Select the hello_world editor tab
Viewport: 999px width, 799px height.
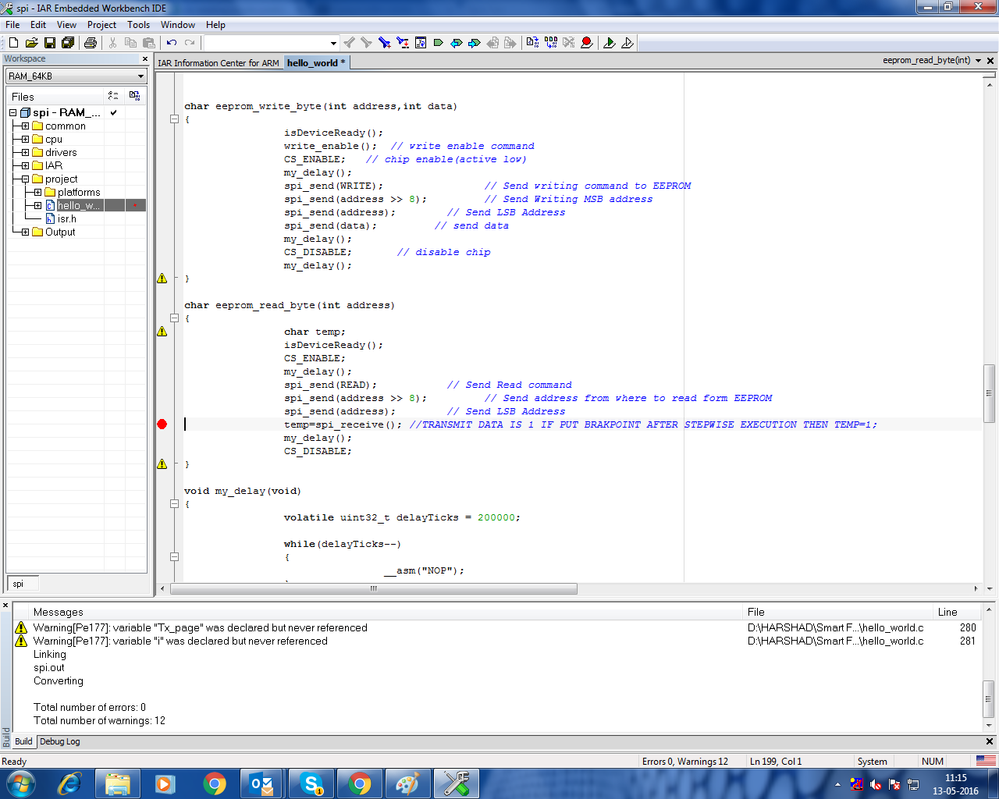[315, 62]
